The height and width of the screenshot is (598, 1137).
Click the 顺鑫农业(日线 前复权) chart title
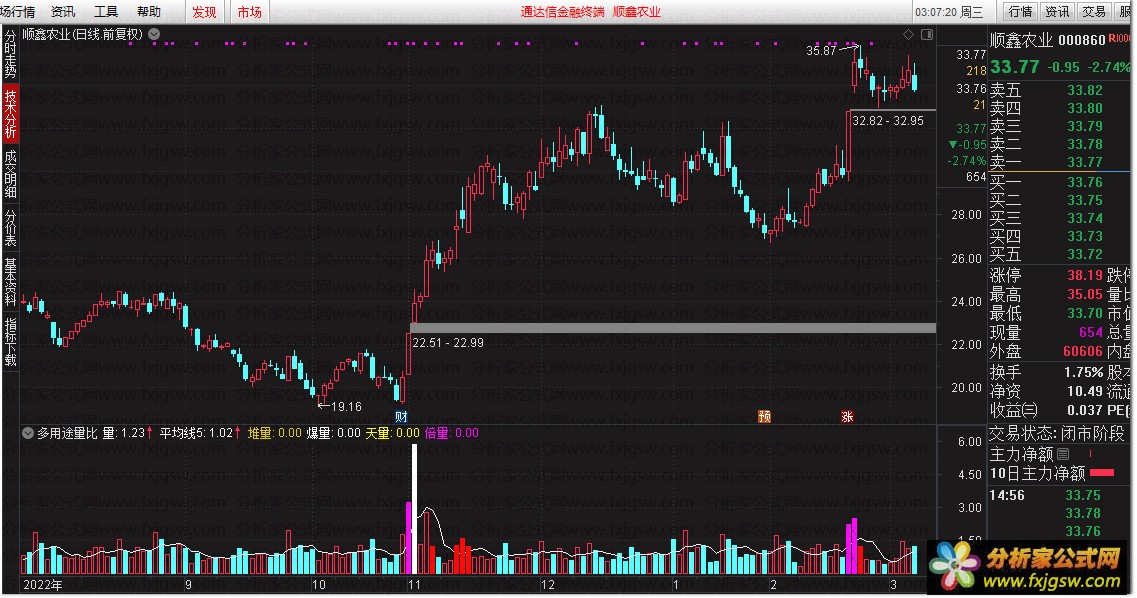click(x=83, y=34)
